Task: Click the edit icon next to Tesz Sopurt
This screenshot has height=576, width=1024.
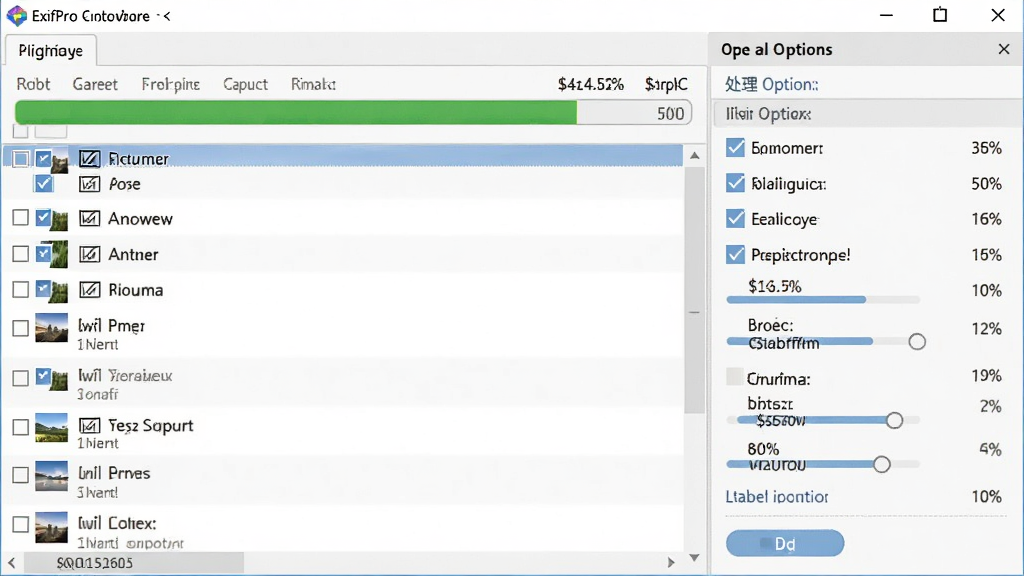Action: 89,426
